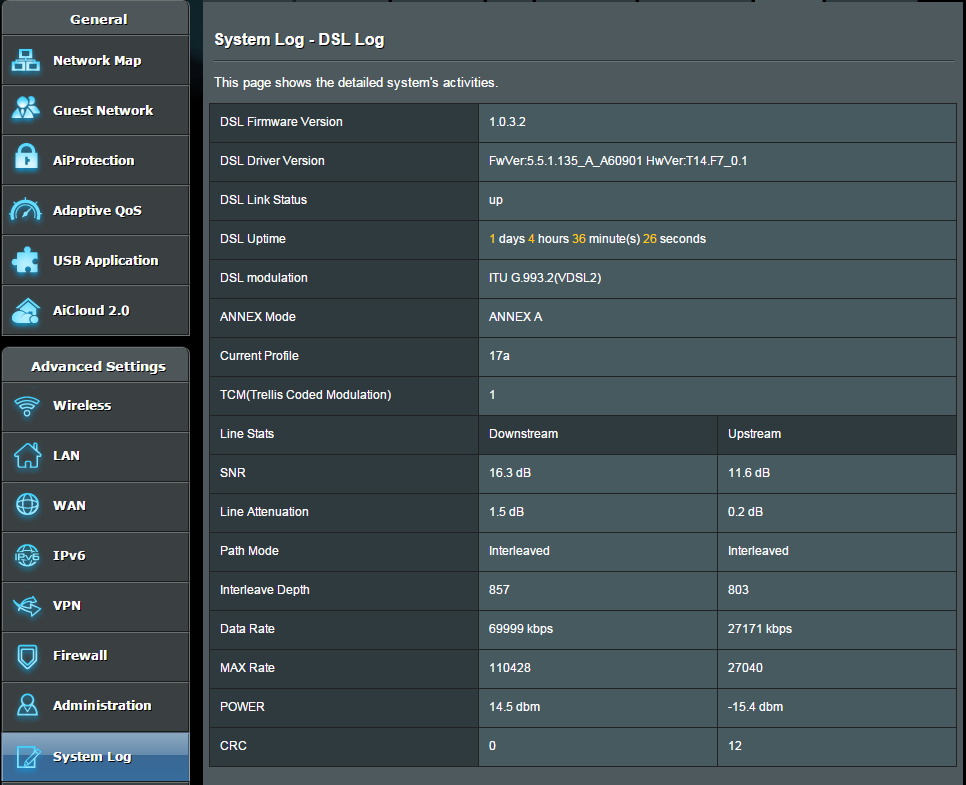This screenshot has height=785, width=966.
Task: Click Current Profile value 17a
Action: point(499,356)
